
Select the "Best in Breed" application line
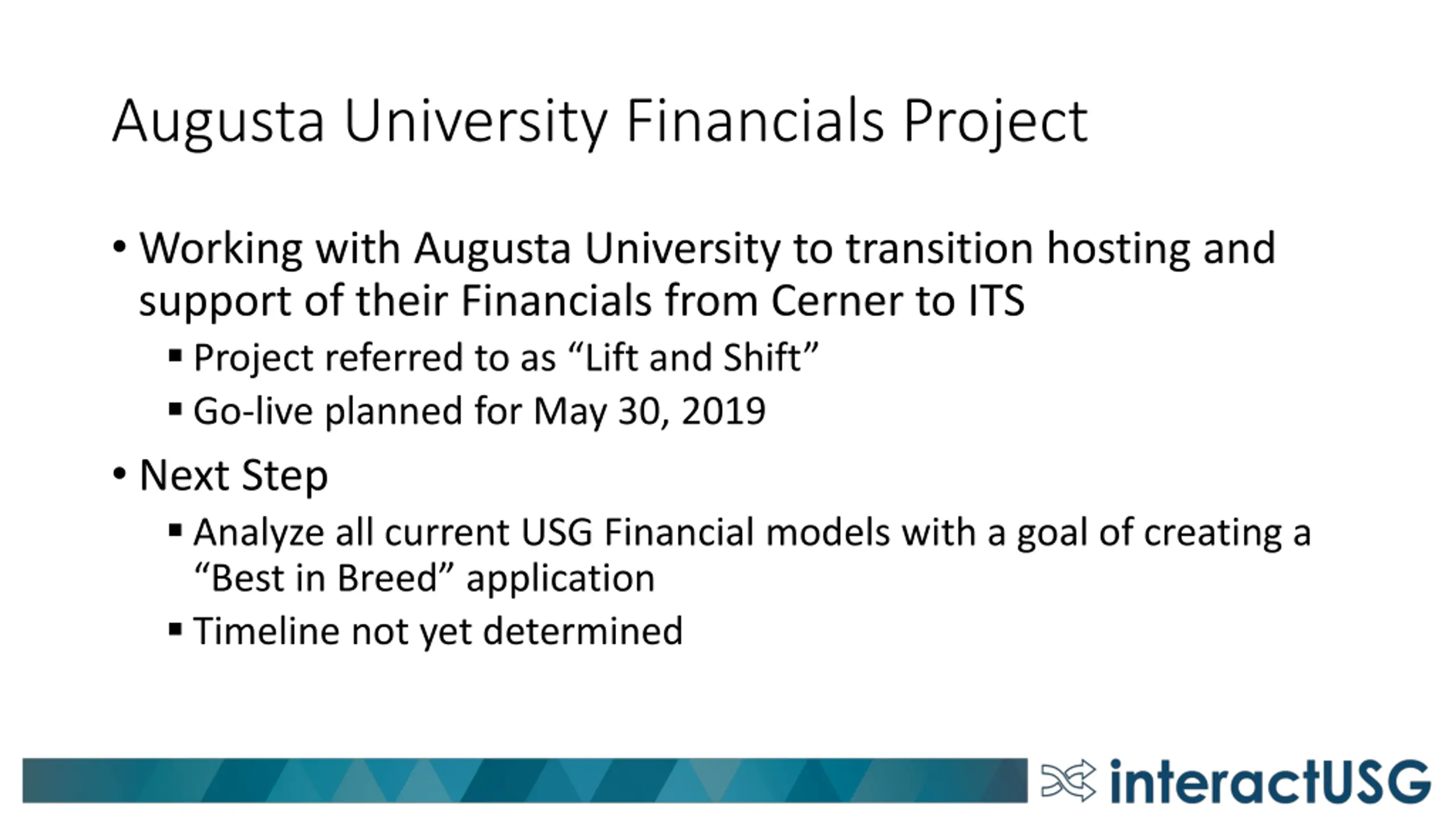tap(424, 578)
